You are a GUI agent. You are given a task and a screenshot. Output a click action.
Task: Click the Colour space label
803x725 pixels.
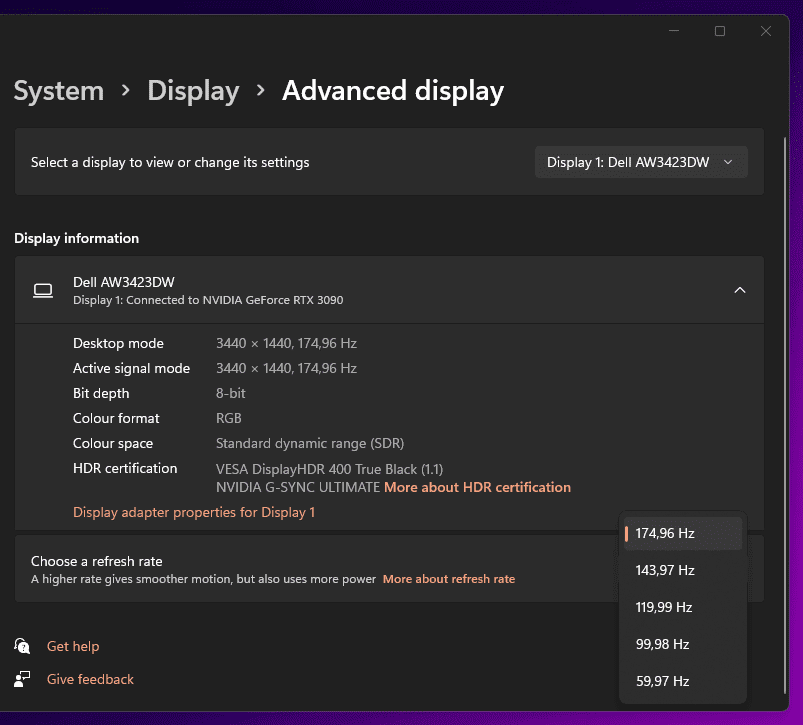coord(113,443)
